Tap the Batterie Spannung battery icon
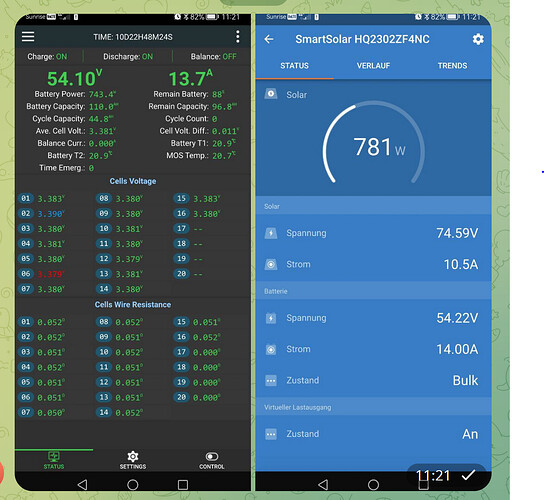 (271, 318)
